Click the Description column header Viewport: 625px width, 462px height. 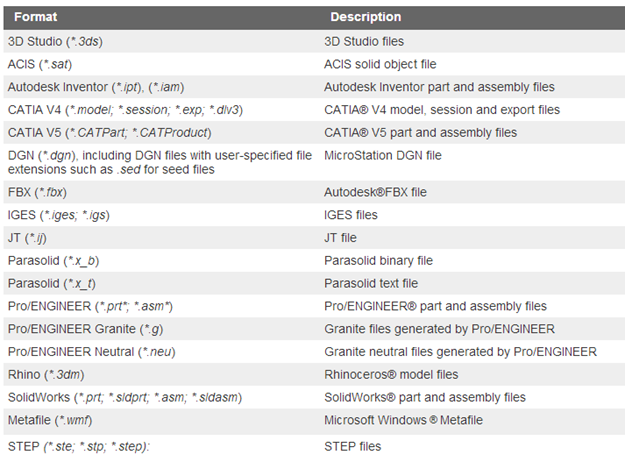(x=366, y=17)
